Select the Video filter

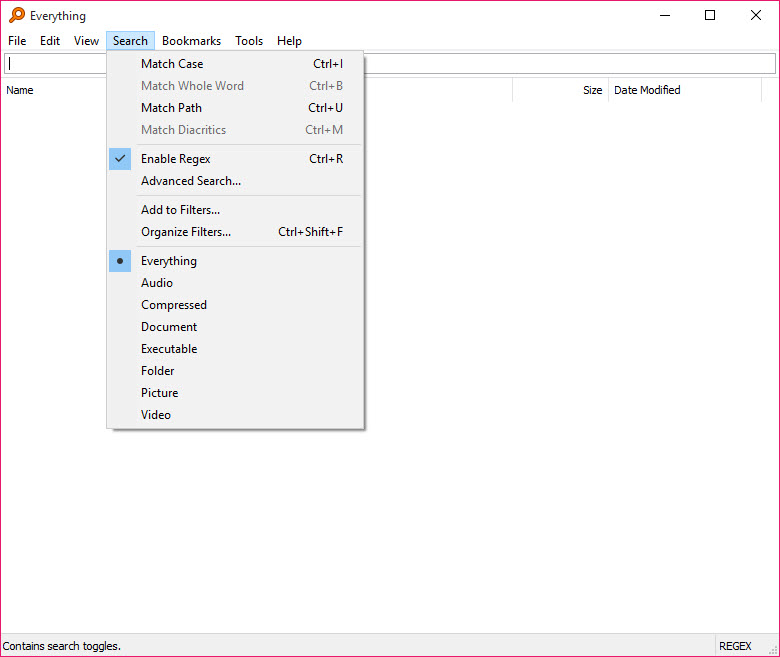pyautogui.click(x=235, y=414)
